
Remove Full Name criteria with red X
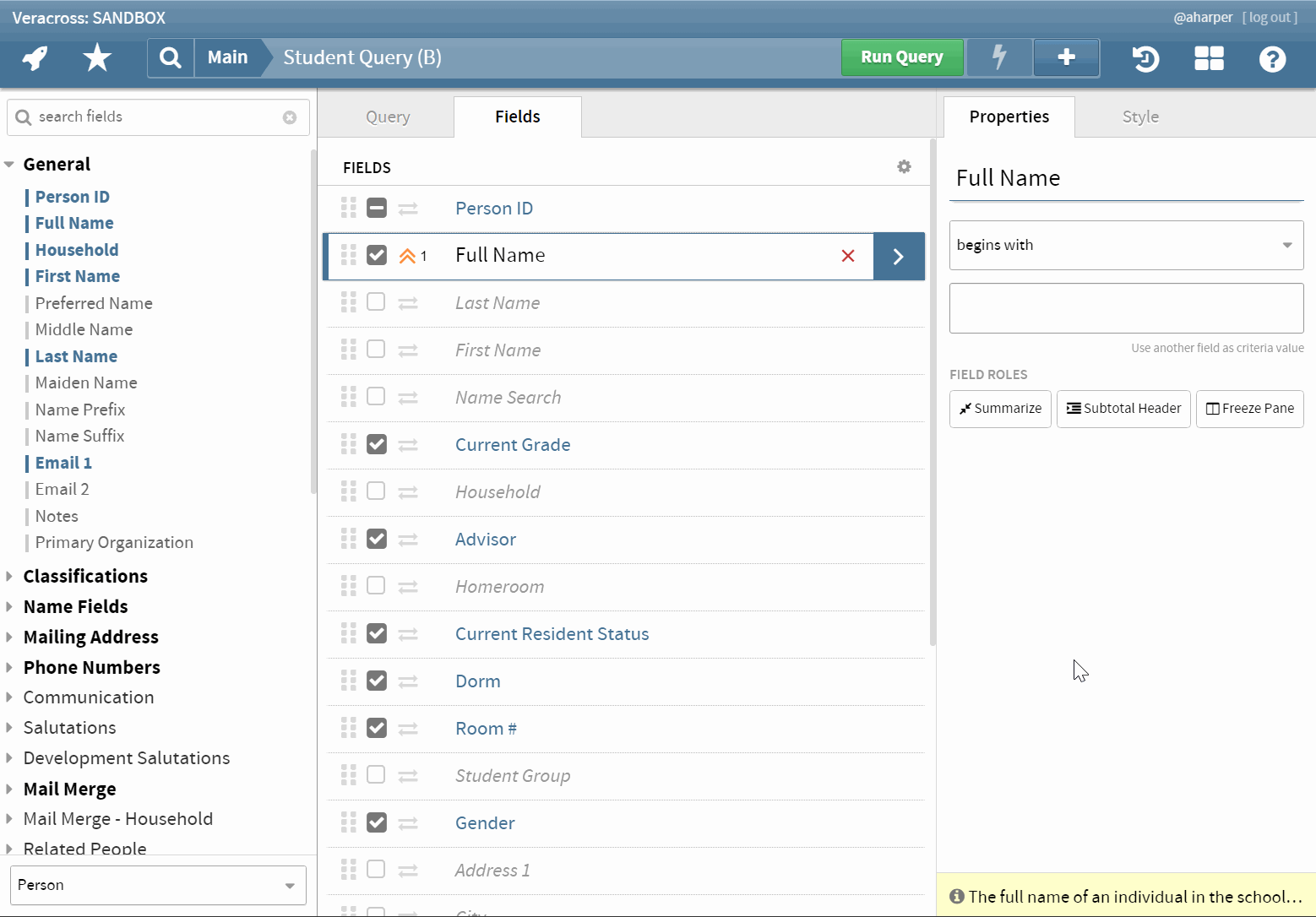(x=848, y=256)
